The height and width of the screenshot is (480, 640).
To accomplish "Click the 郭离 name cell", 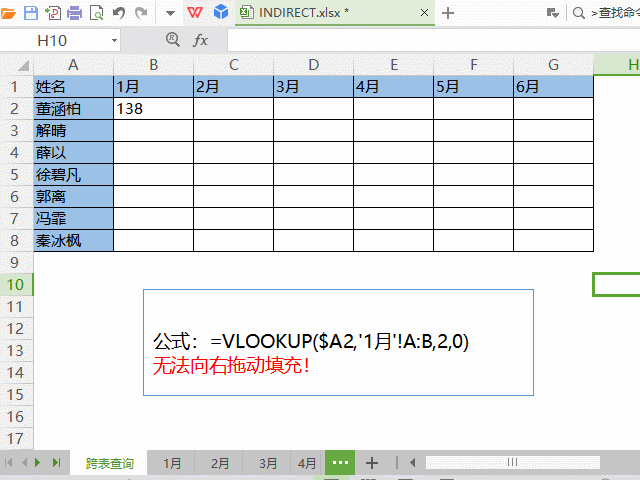I will (x=73, y=197).
